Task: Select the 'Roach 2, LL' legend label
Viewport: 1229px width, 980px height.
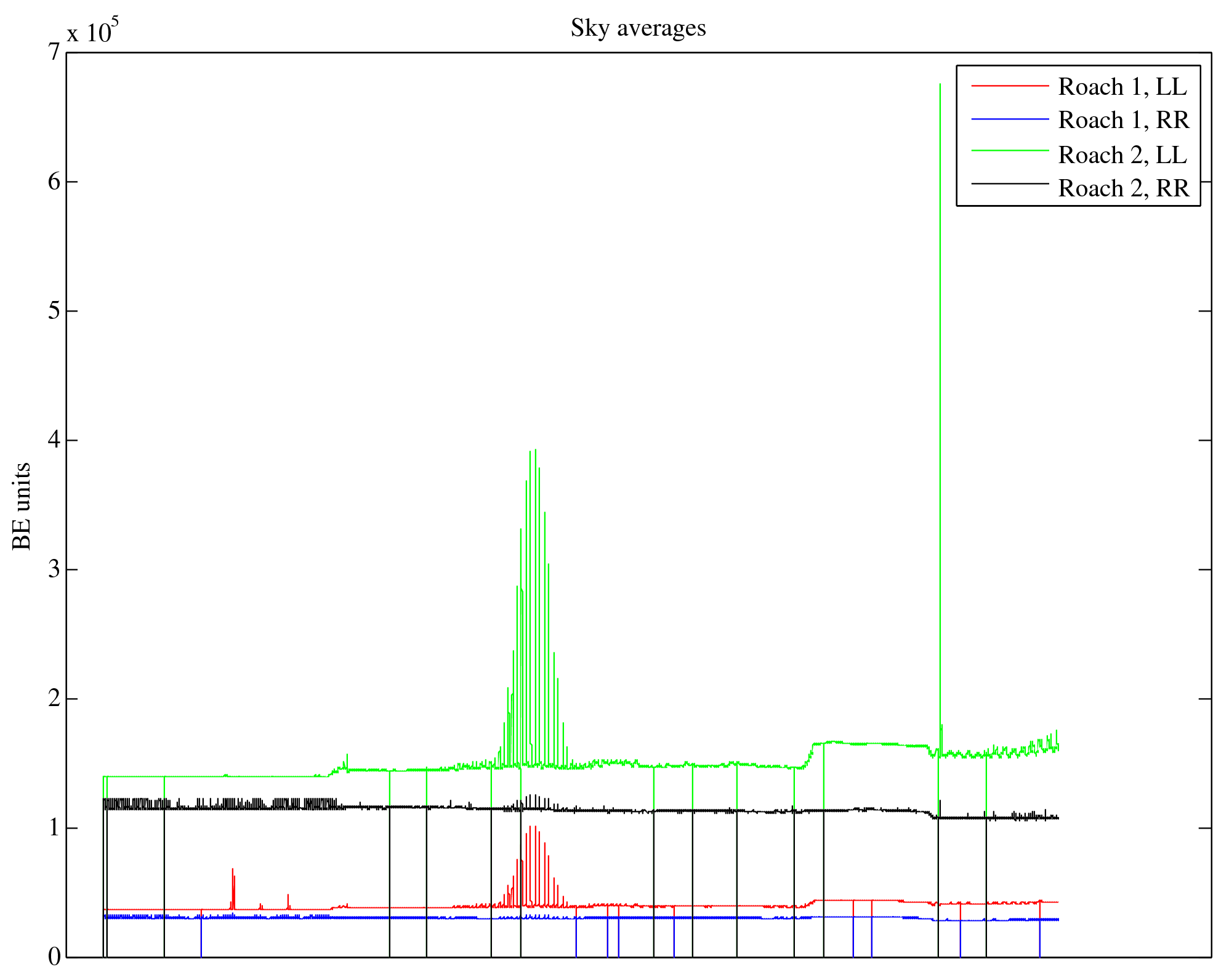Action: coord(1122,155)
